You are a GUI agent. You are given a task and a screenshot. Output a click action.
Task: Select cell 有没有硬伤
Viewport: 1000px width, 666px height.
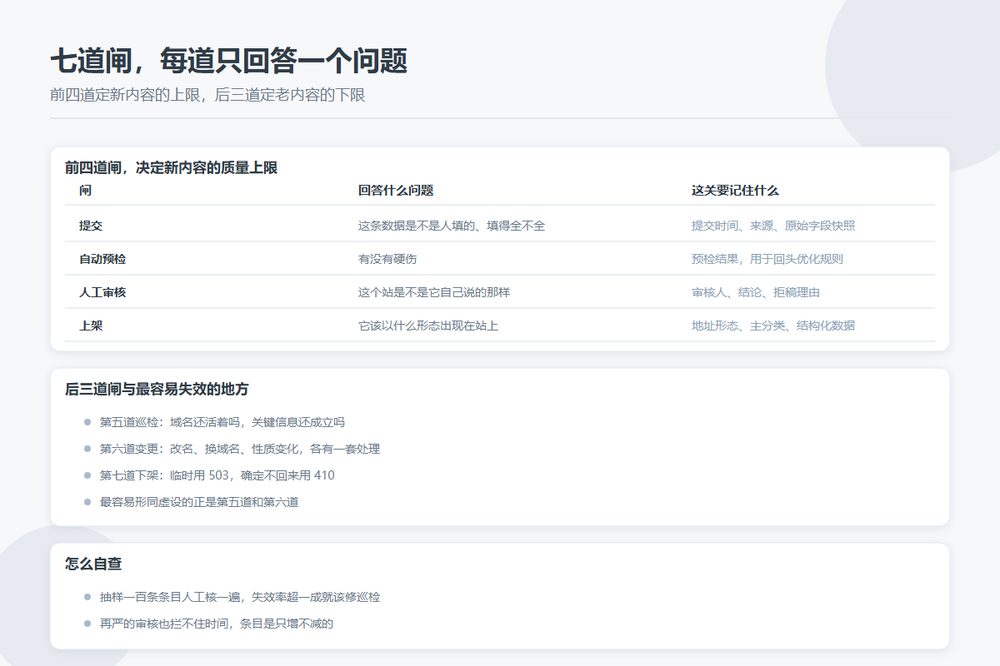[x=387, y=258]
